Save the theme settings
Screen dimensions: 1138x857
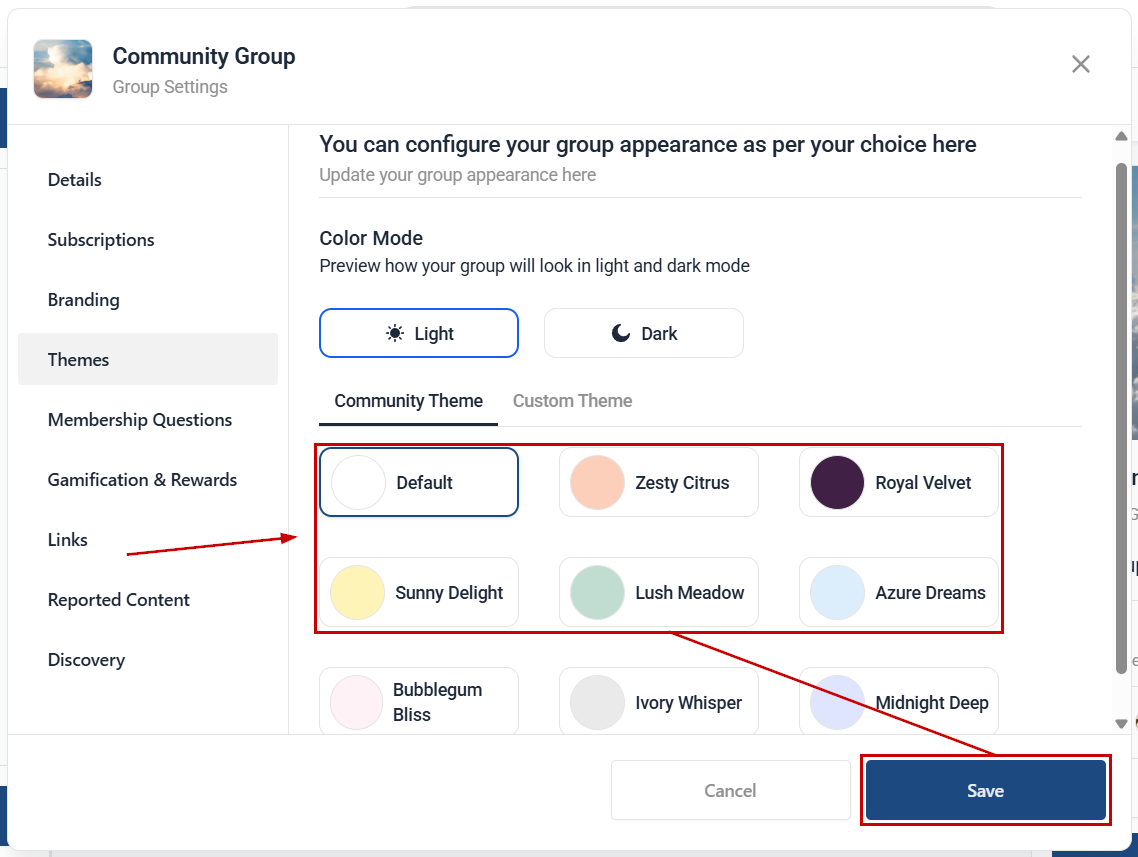[986, 790]
